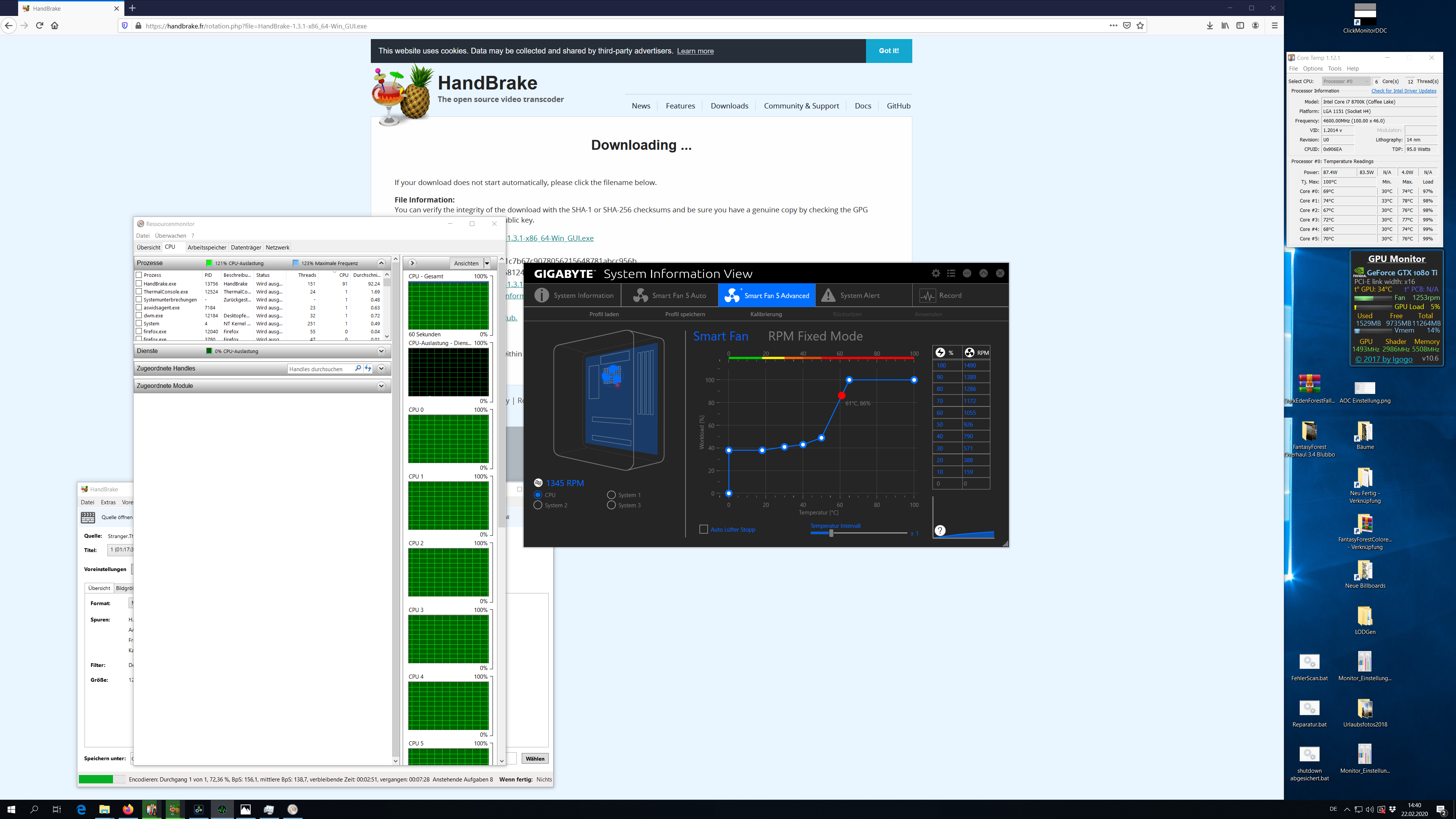The width and height of the screenshot is (1456, 819).
Task: Refresh handle search results icon
Action: pyautogui.click(x=368, y=369)
